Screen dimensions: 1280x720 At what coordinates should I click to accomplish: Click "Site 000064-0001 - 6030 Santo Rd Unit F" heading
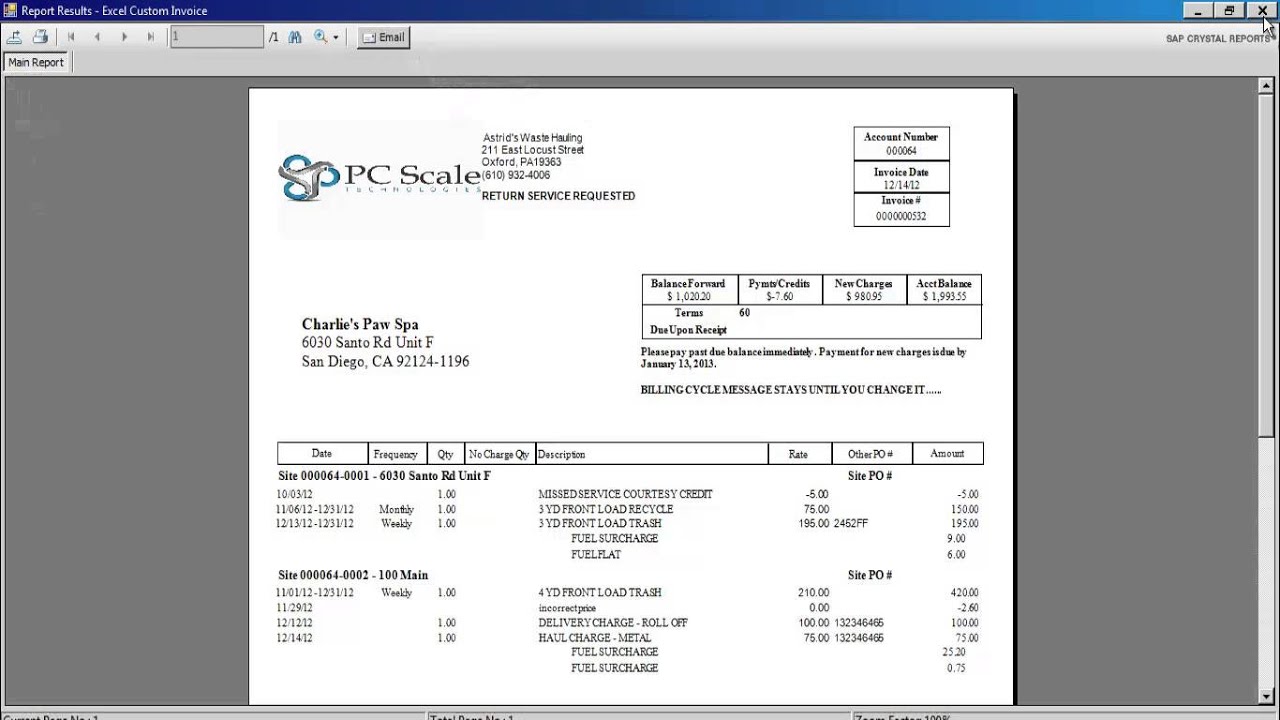384,476
